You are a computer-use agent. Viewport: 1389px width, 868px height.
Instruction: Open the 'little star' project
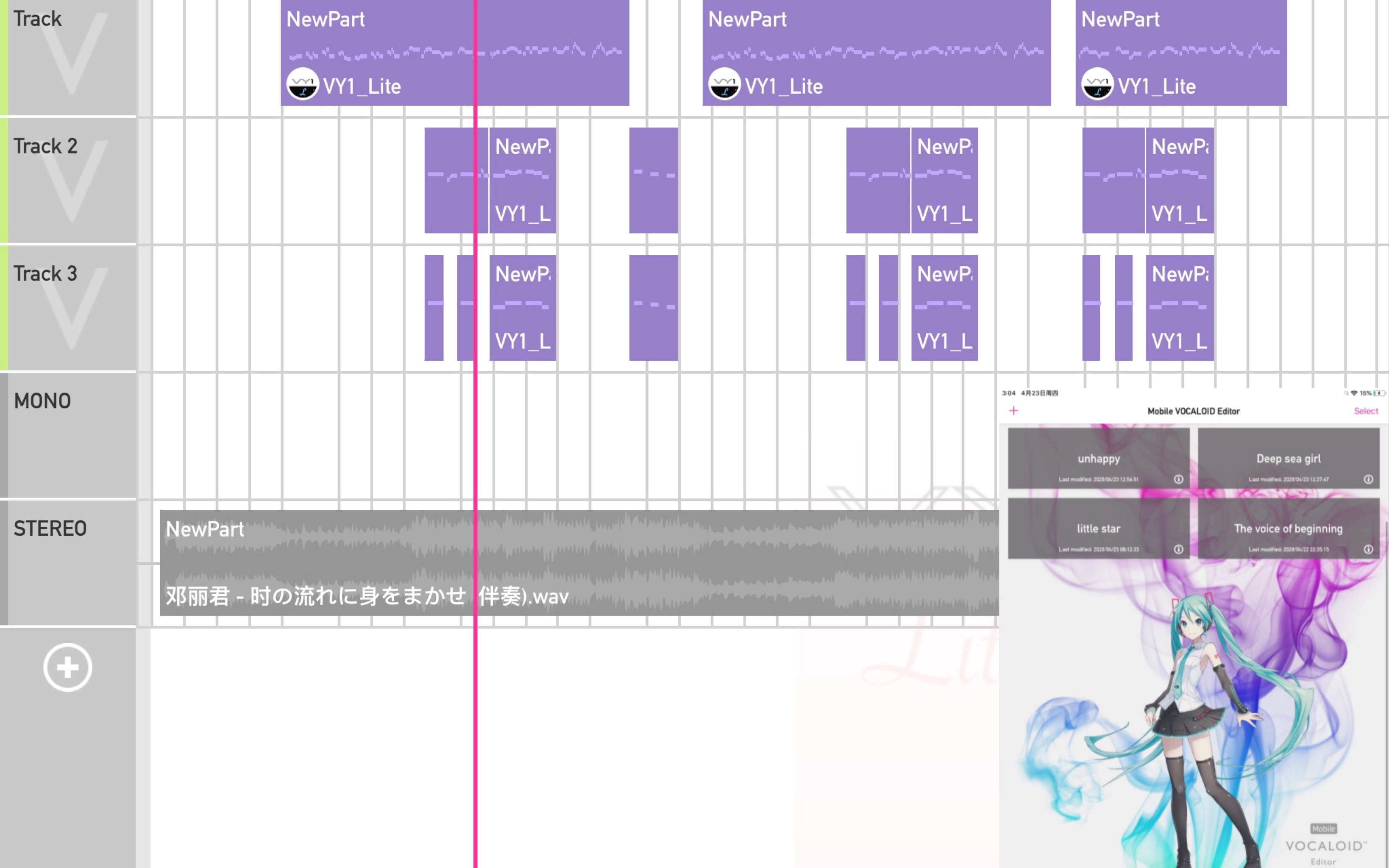1098,529
